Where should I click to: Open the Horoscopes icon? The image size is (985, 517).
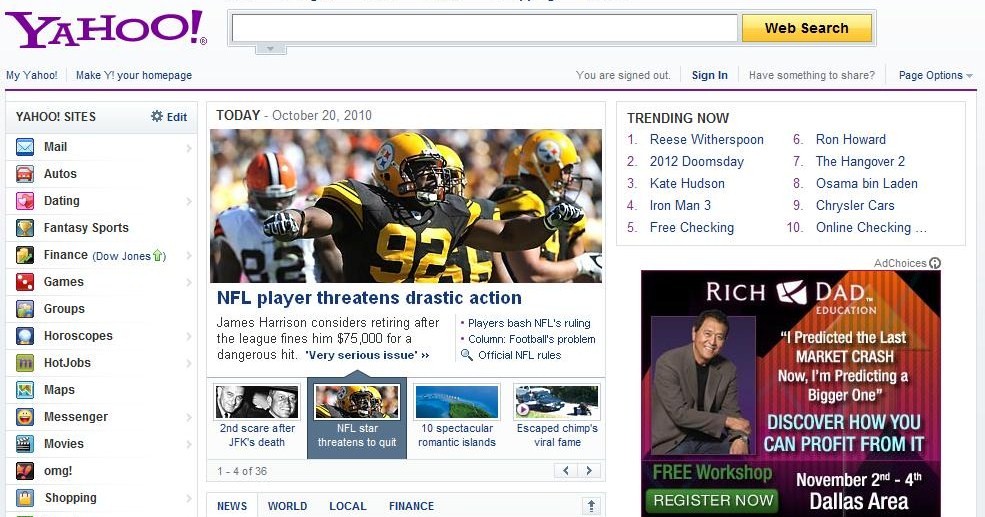tap(25, 336)
